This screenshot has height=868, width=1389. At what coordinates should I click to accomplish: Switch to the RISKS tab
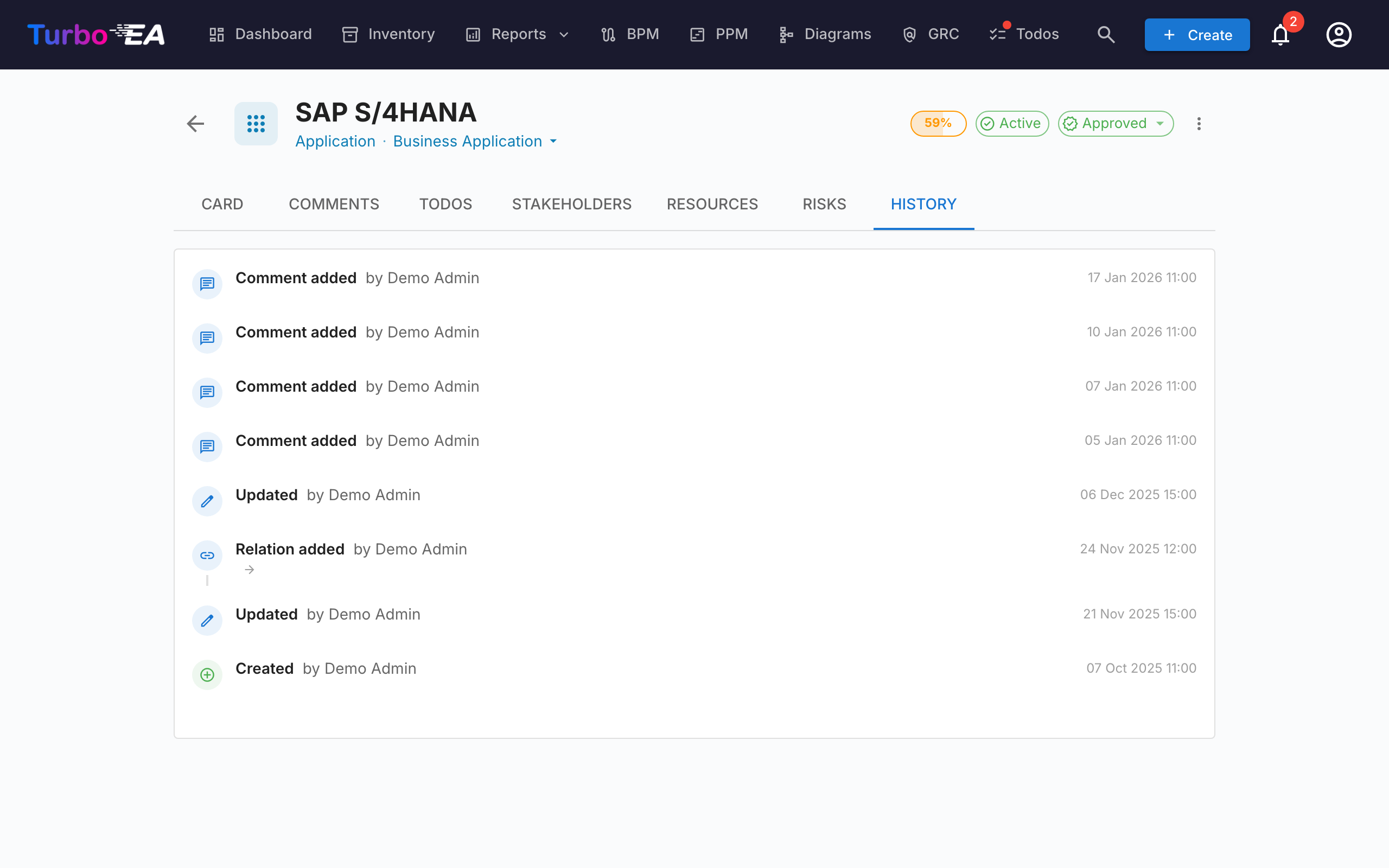tap(824, 205)
